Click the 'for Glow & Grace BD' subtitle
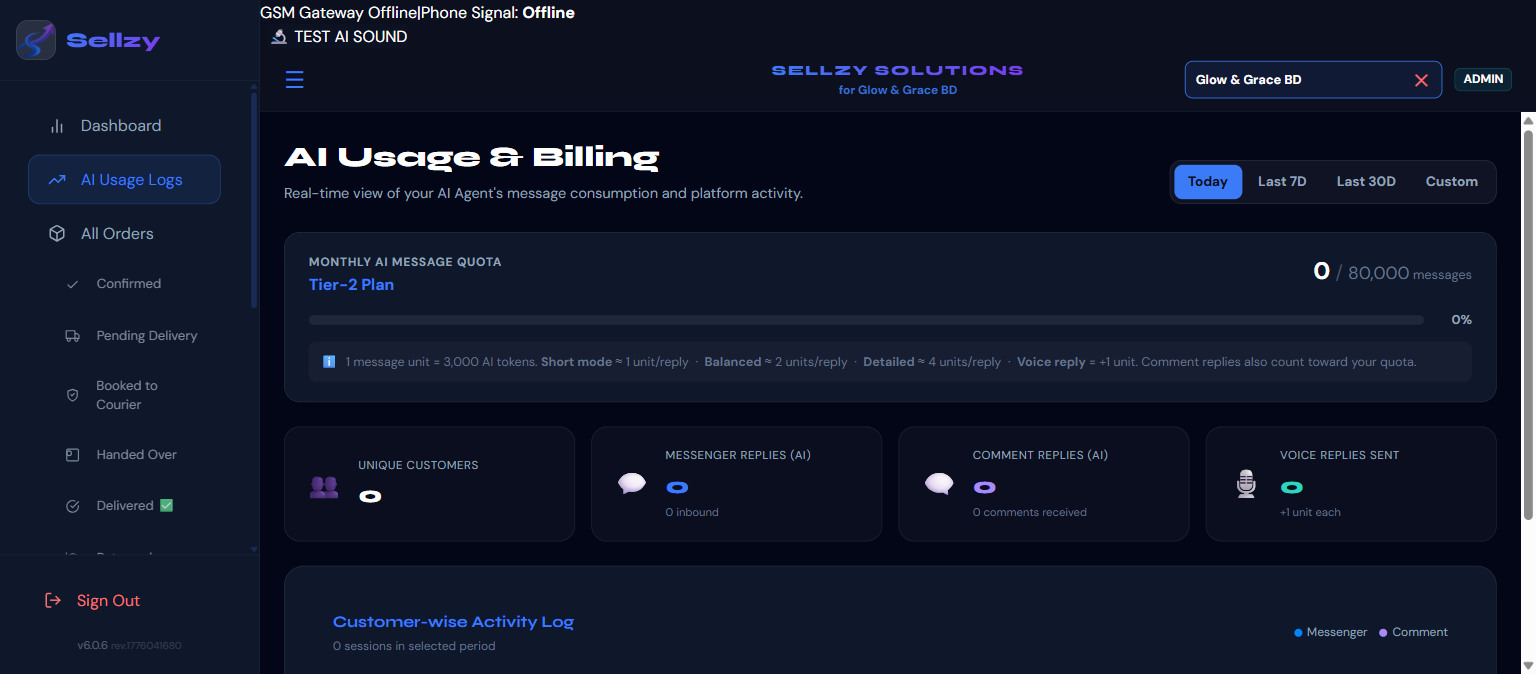 coord(897,90)
